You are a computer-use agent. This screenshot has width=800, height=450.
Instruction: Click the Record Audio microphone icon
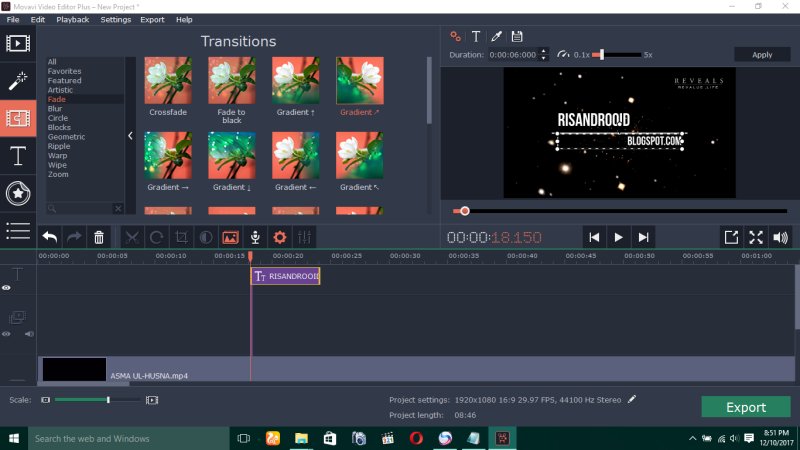coord(255,237)
